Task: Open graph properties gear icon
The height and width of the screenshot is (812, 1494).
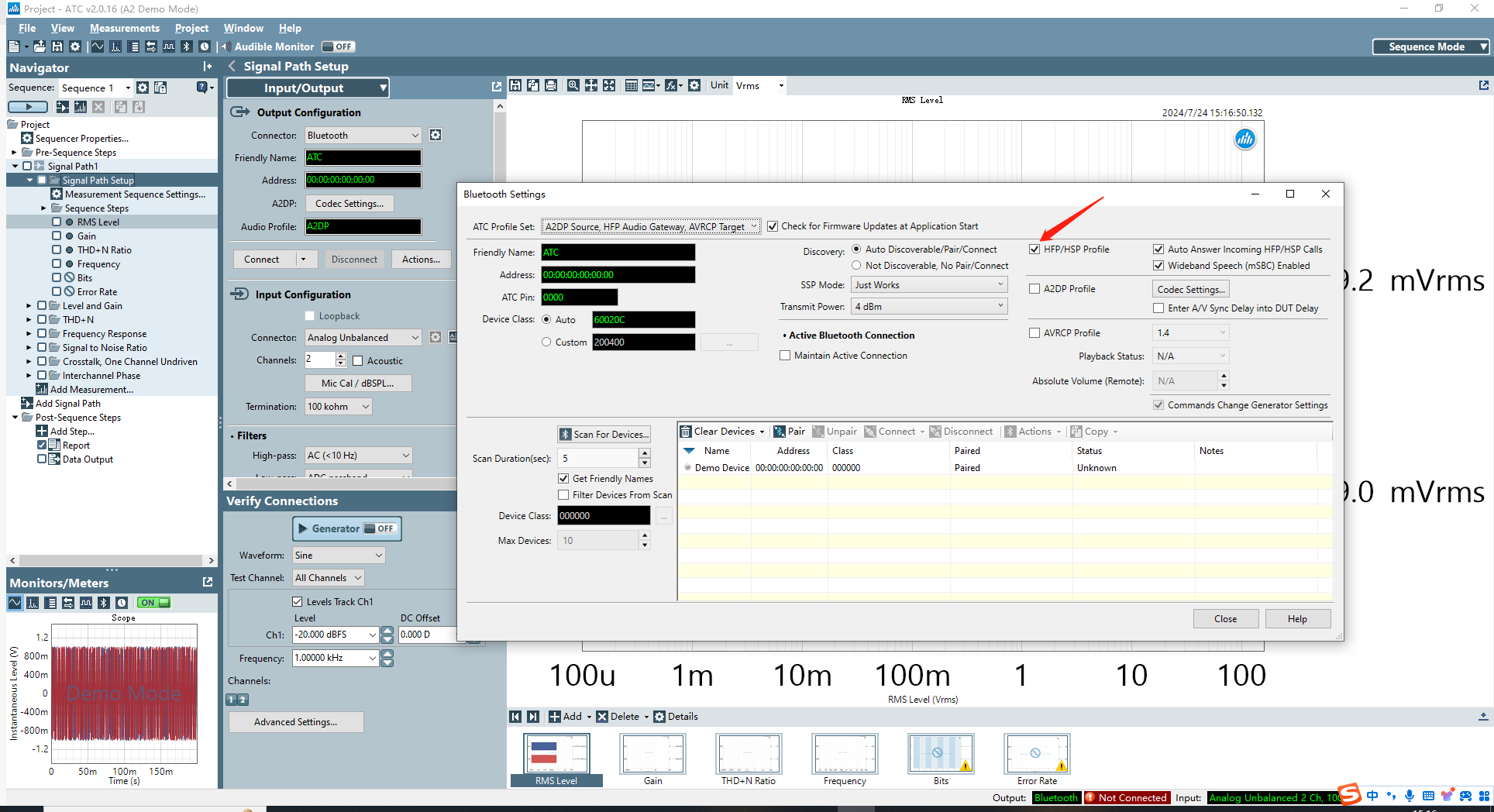Action: click(694, 85)
